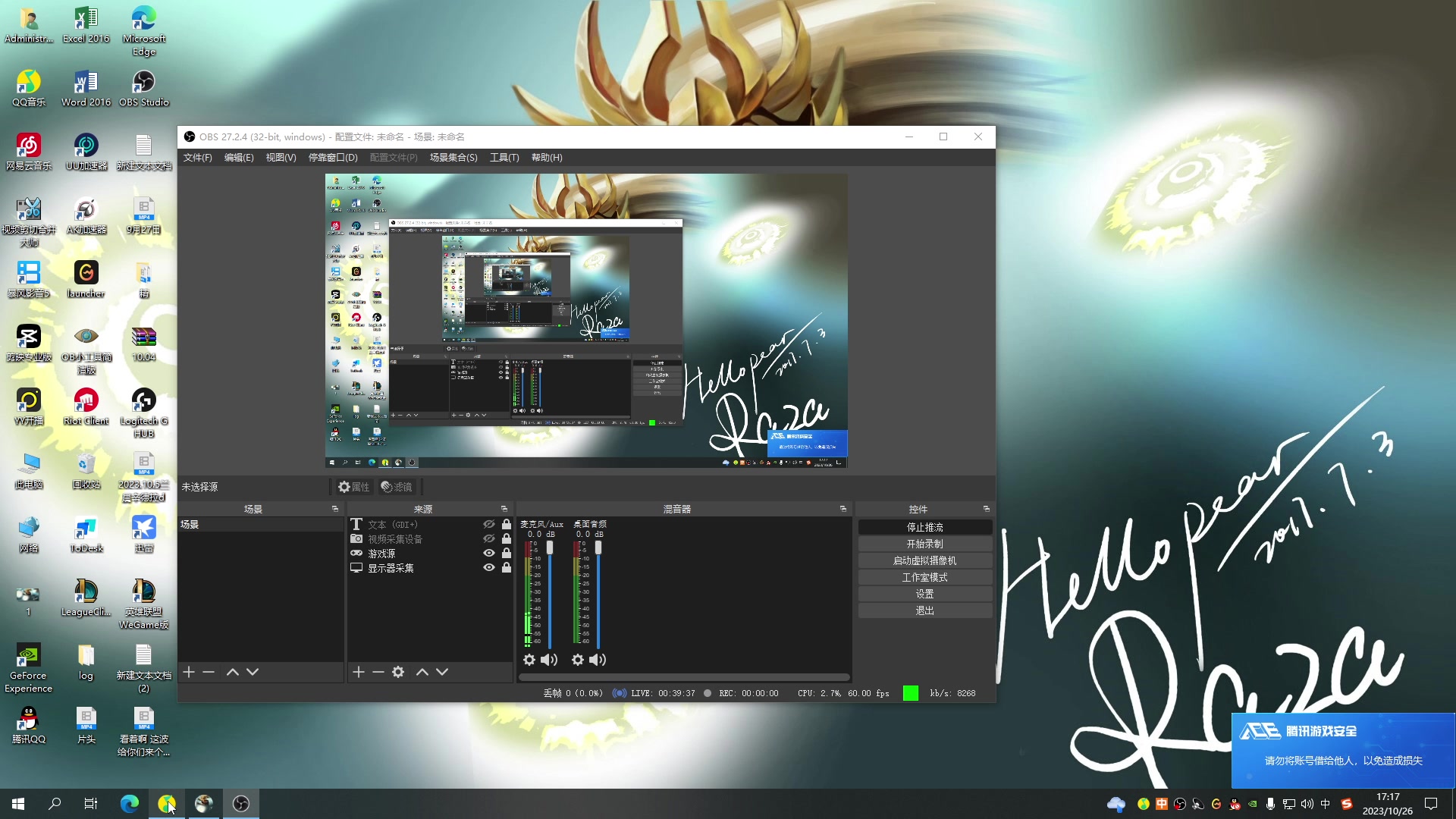Select the 场景 item in scenes list
1456x819 pixels.
(261, 525)
